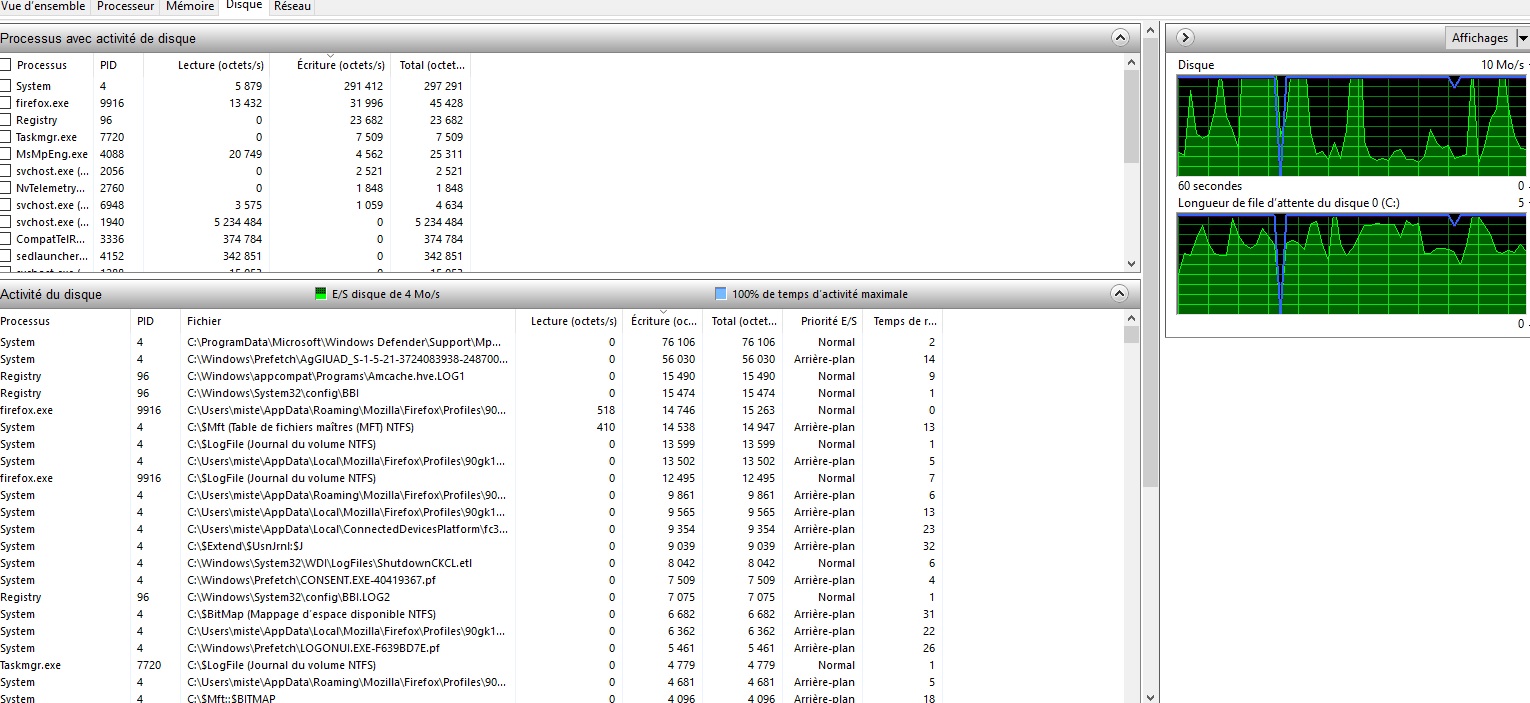Sort top table by Total column
The width and height of the screenshot is (1530, 703).
(x=430, y=65)
